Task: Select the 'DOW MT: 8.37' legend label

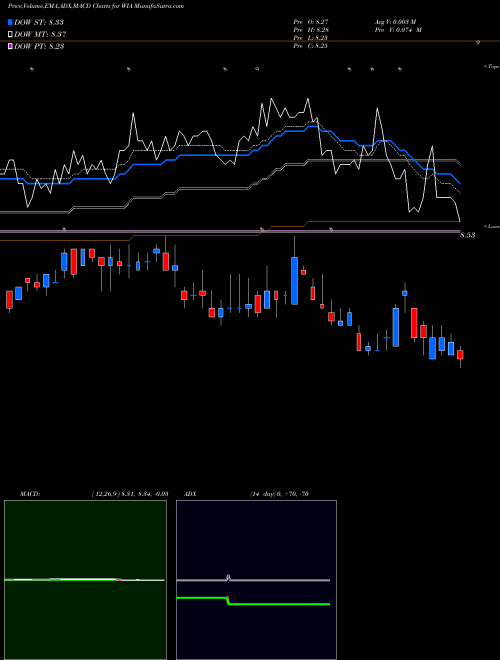Action: [x=40, y=35]
